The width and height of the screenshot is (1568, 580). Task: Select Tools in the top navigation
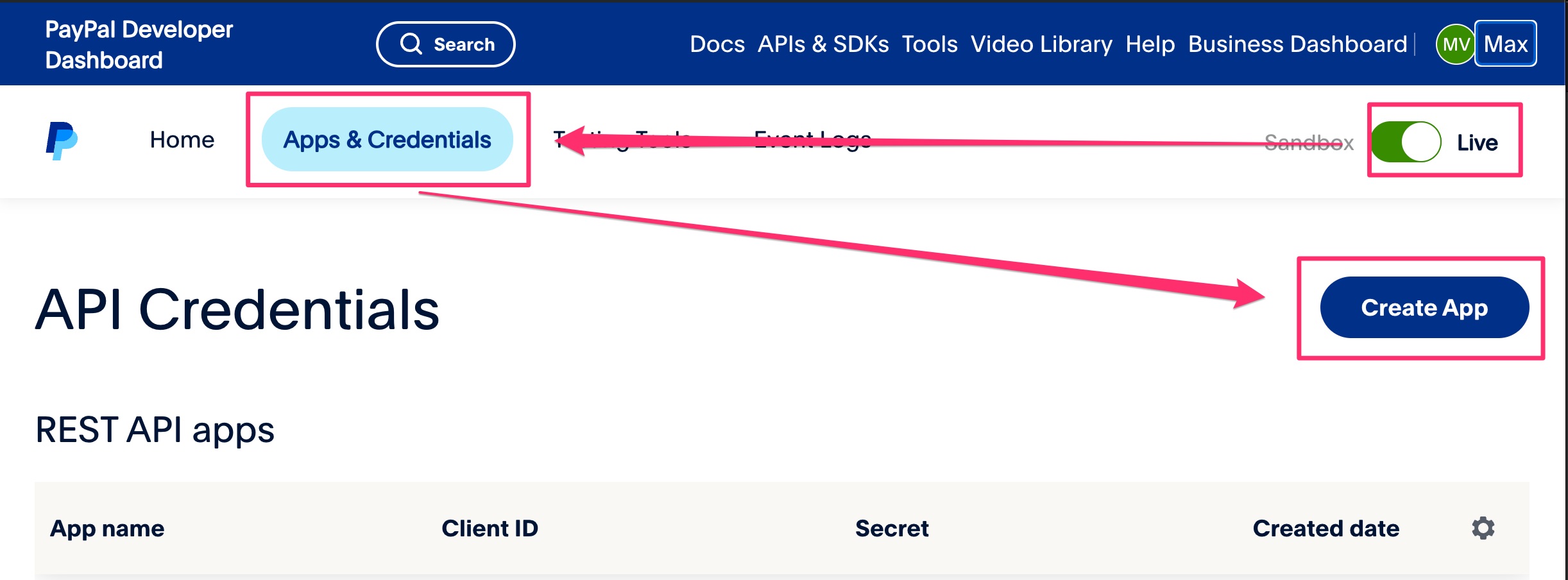click(929, 44)
